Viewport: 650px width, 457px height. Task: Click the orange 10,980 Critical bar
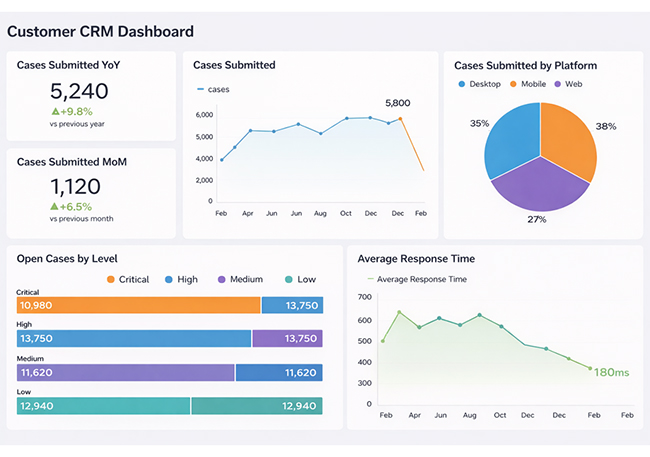pos(138,305)
